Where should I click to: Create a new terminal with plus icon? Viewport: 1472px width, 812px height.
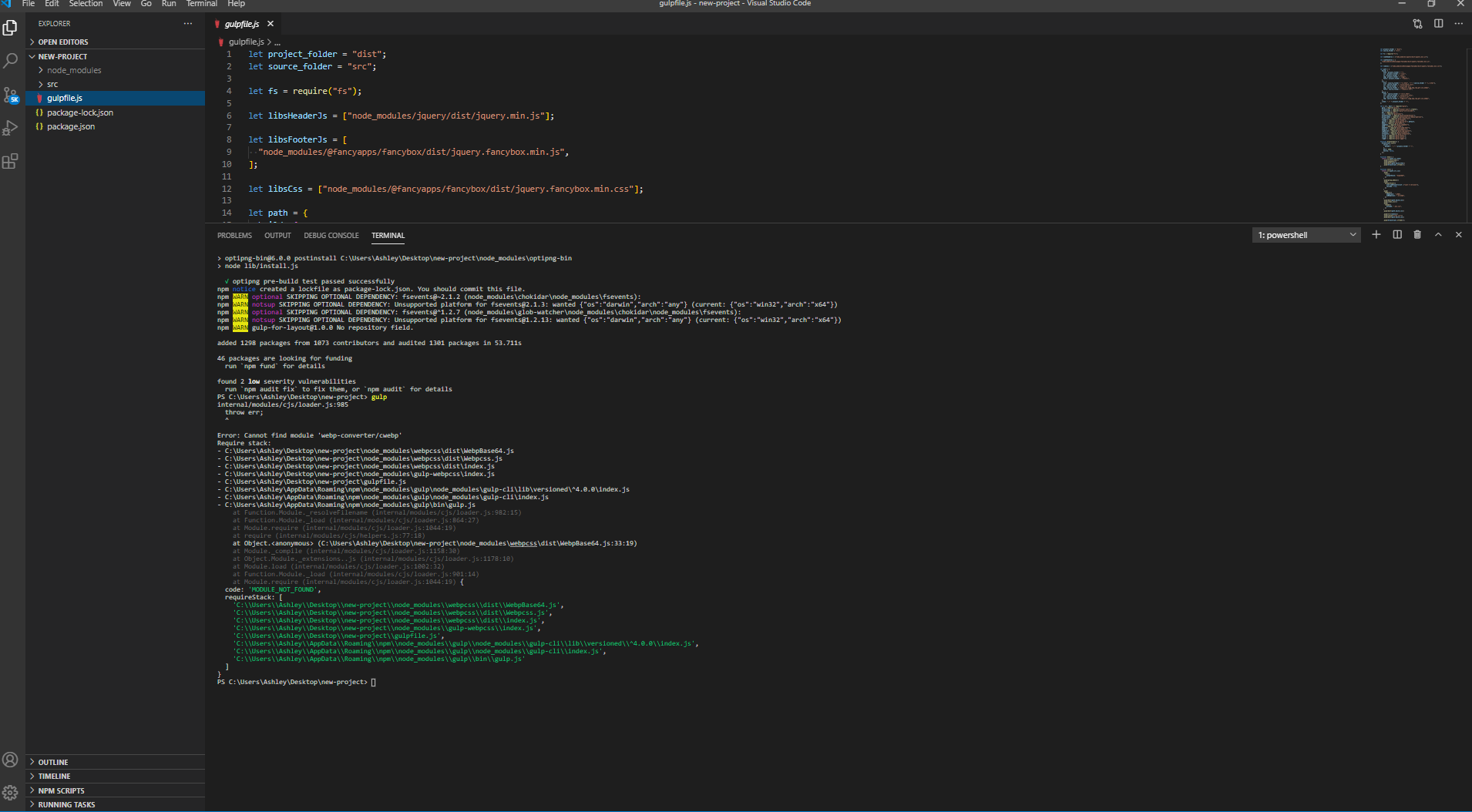1376,235
